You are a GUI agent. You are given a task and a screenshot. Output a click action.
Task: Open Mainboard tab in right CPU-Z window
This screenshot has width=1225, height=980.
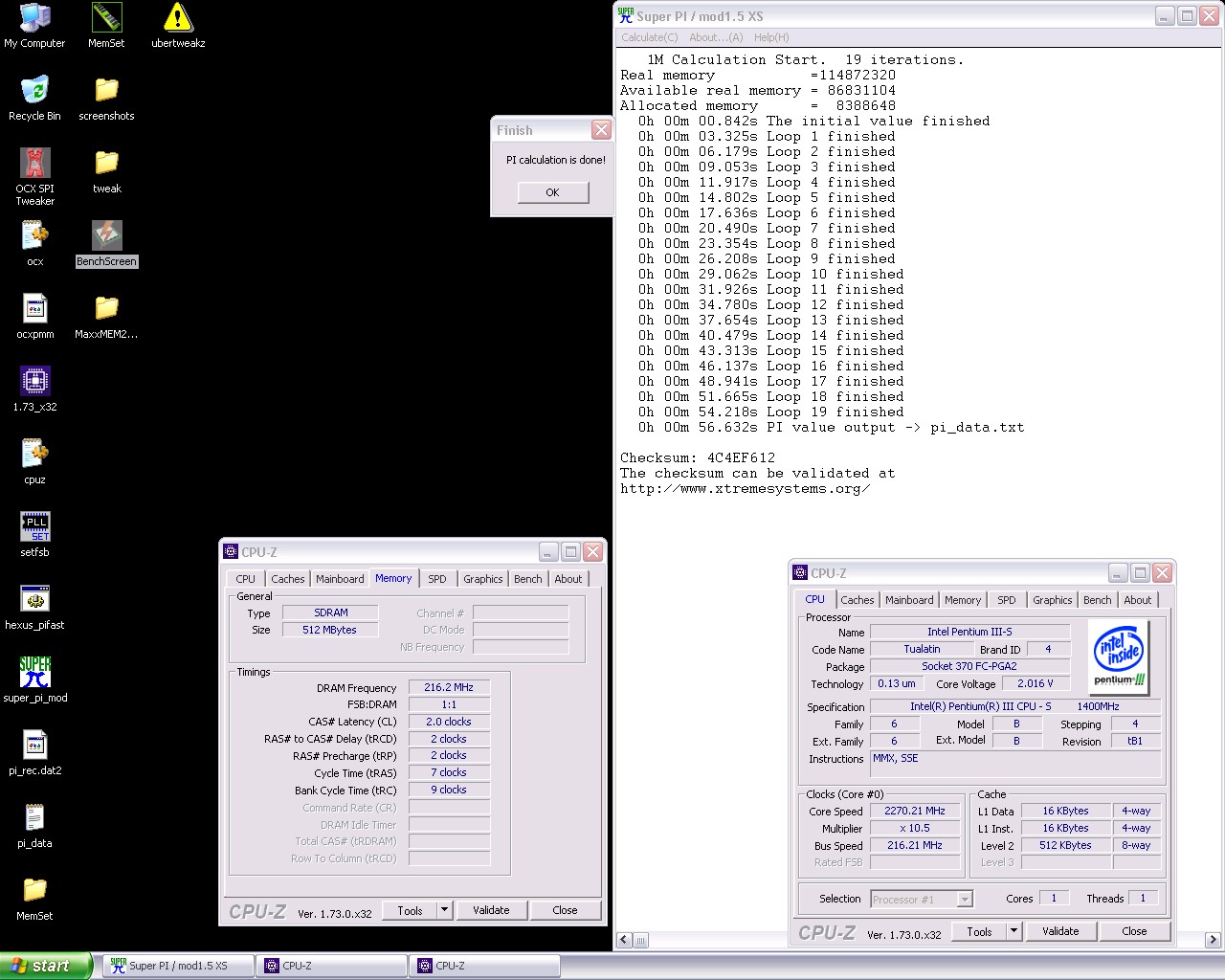909,600
